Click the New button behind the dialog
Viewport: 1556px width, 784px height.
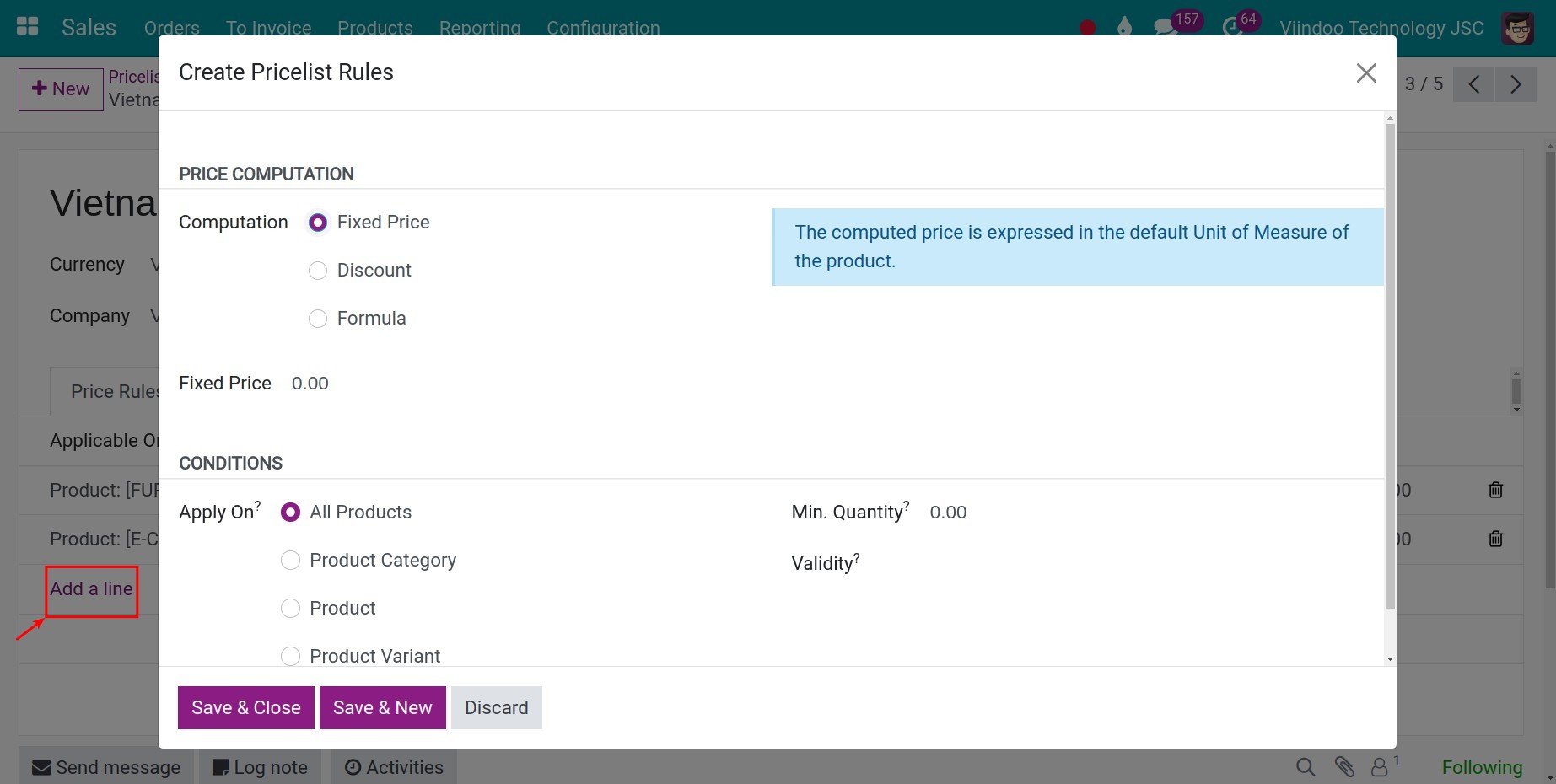pos(61,89)
